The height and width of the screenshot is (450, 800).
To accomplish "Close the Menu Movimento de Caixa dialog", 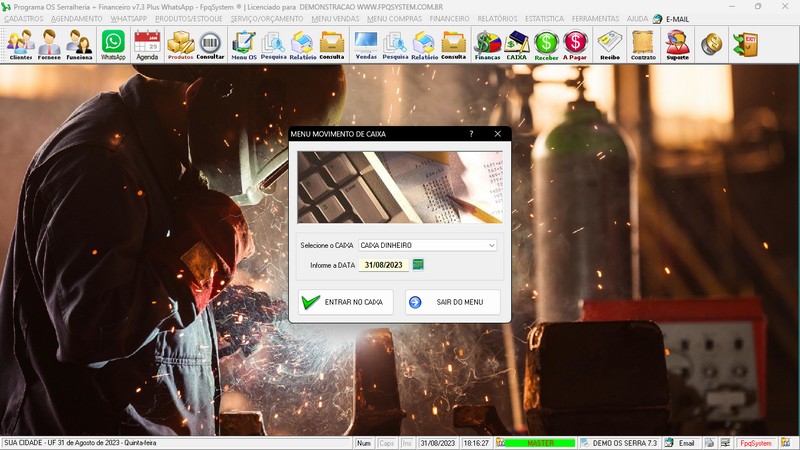I will click(497, 134).
